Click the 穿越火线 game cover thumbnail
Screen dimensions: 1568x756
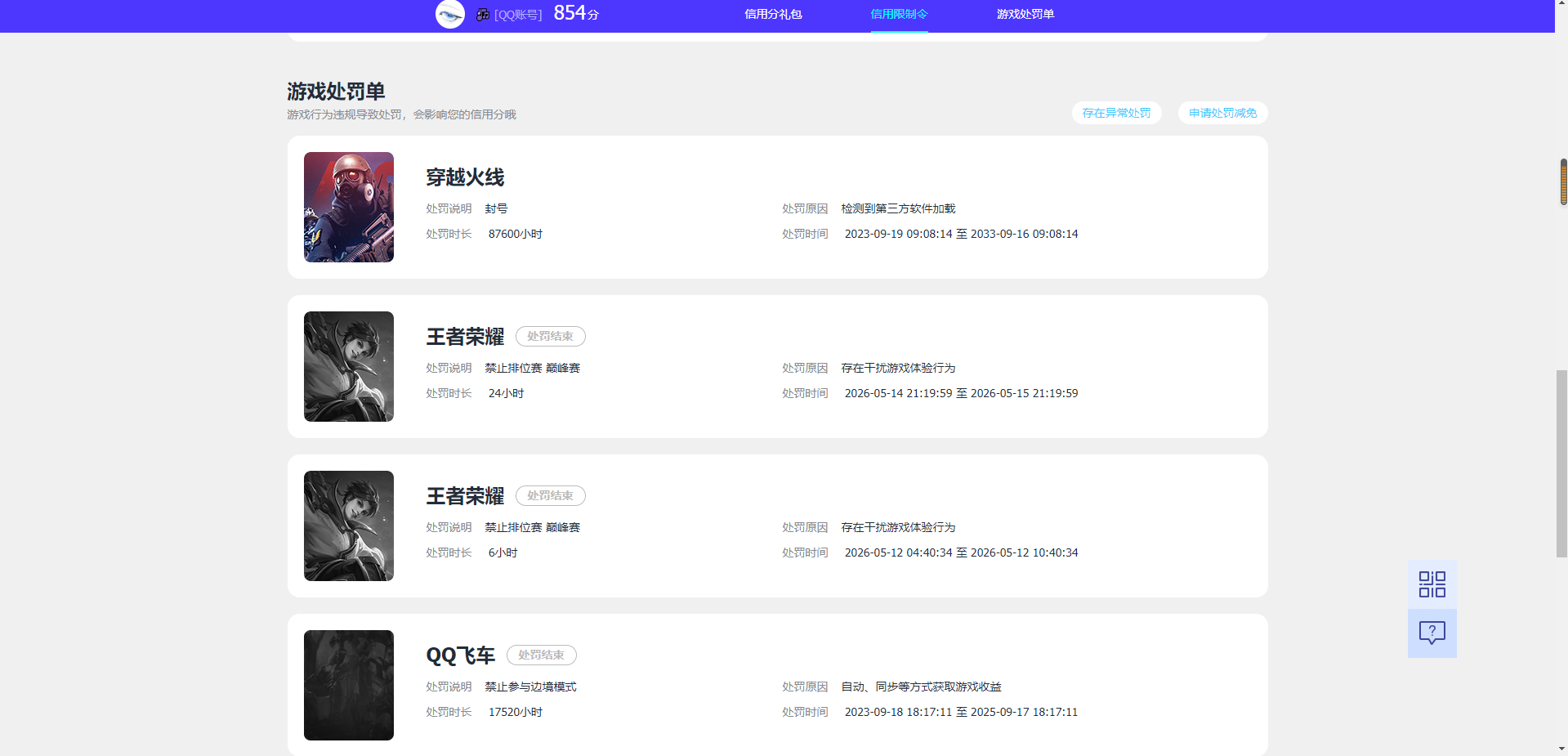click(x=349, y=207)
